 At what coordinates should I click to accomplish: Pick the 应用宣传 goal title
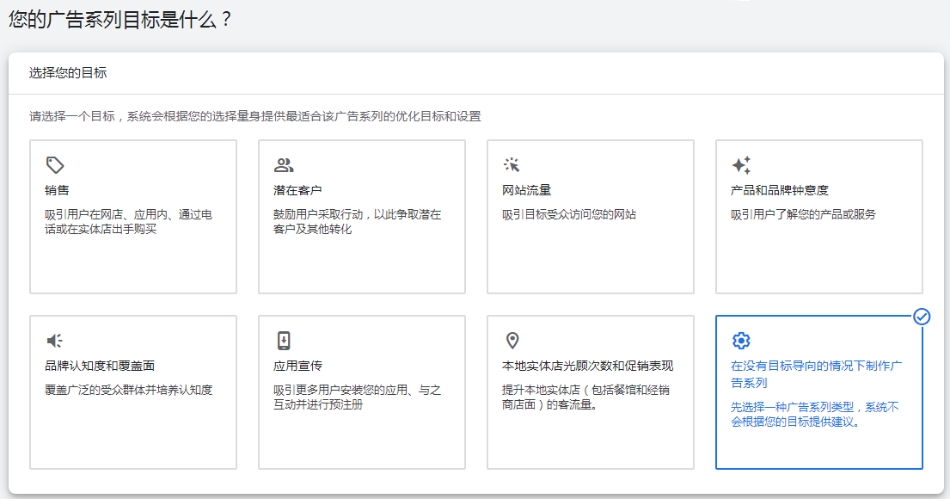point(297,366)
